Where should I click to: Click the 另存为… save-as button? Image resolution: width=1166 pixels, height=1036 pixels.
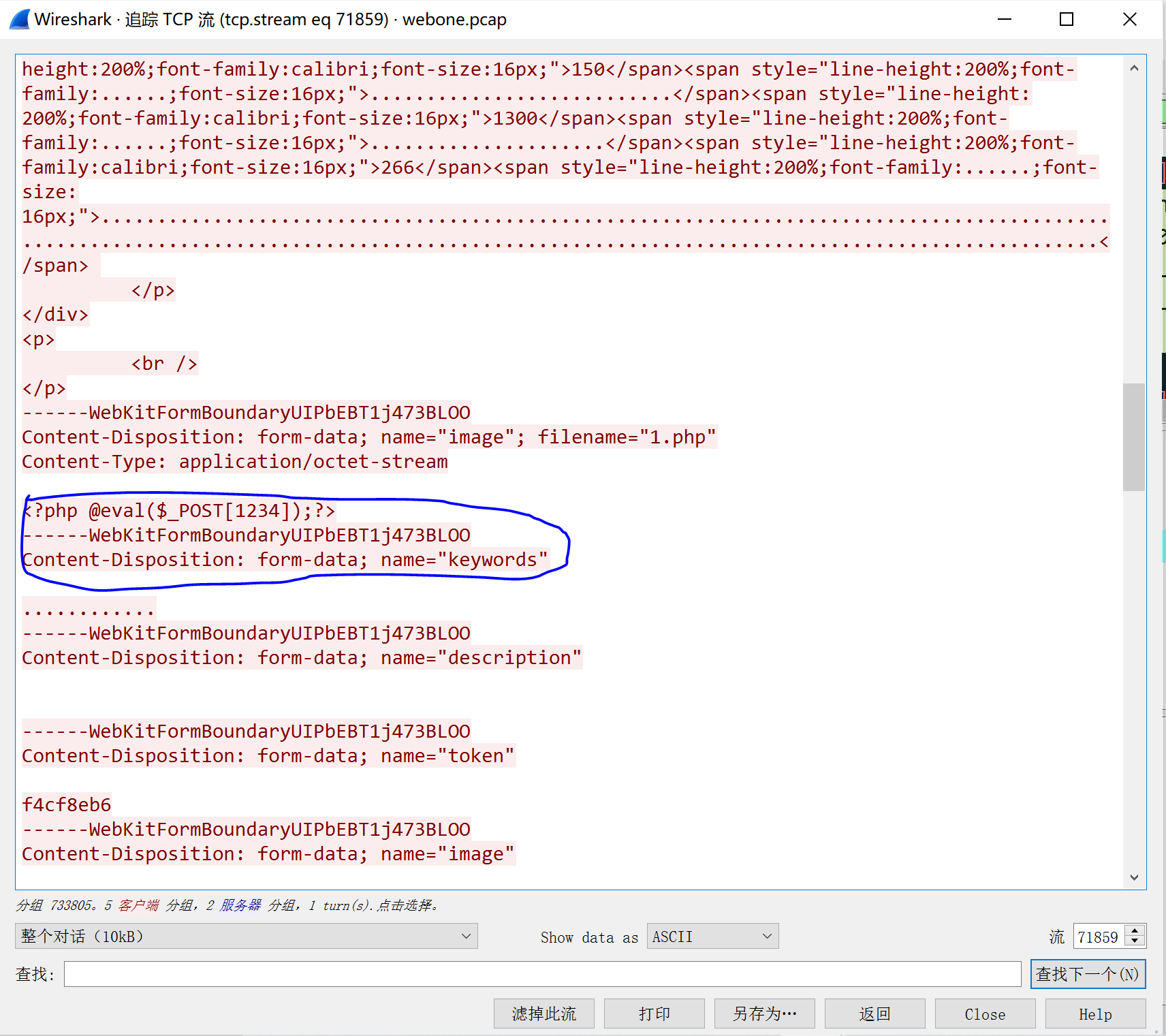763,1014
